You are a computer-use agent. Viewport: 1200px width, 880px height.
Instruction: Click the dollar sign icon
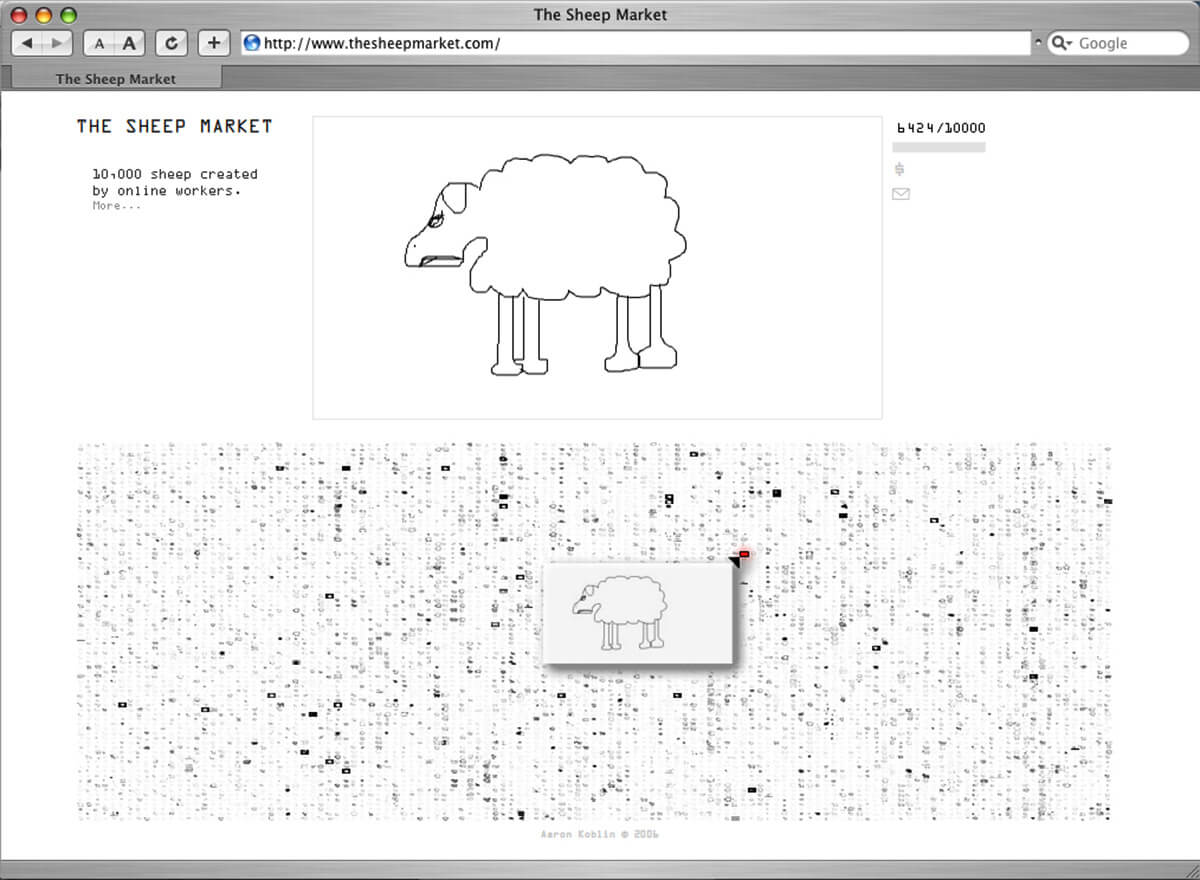(900, 169)
